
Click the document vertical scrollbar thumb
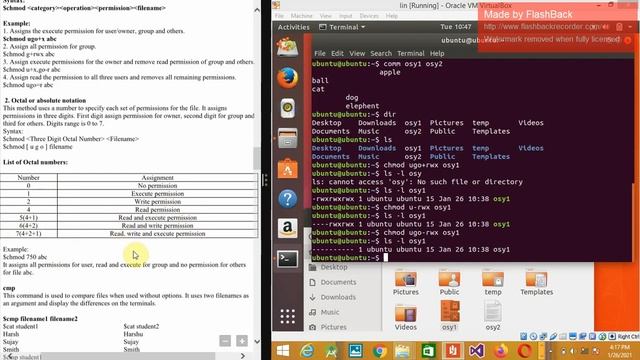(257, 158)
